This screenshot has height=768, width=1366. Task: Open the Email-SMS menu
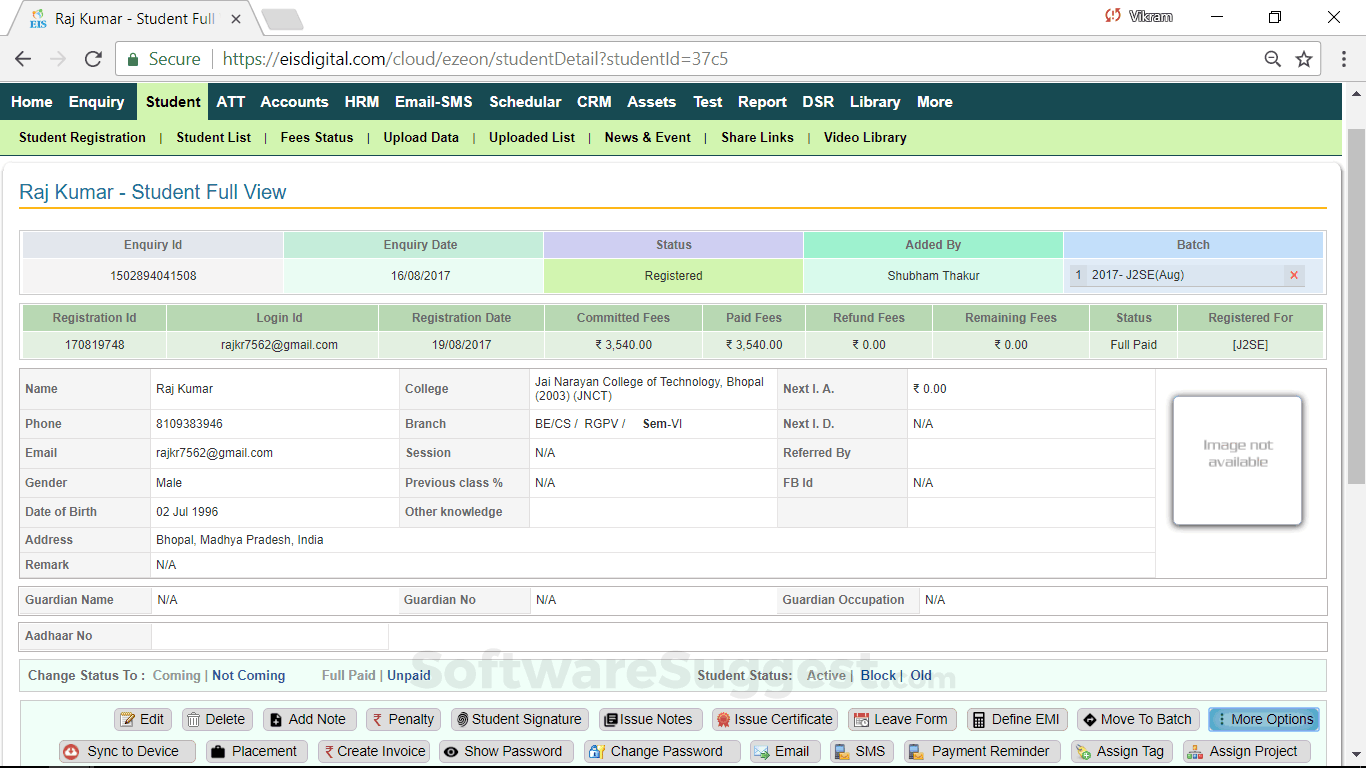click(x=434, y=102)
